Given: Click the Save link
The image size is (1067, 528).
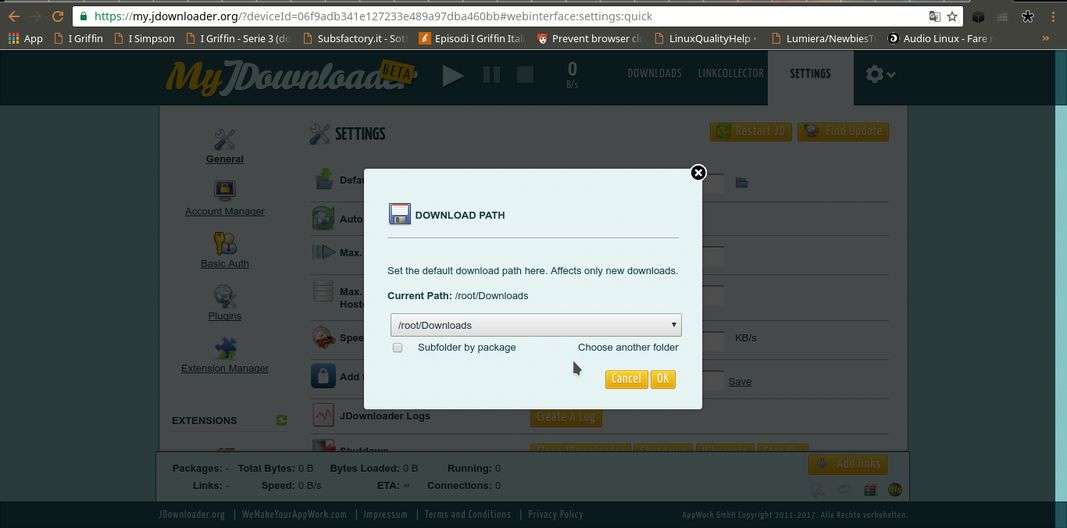Looking at the screenshot, I should pyautogui.click(x=740, y=382).
